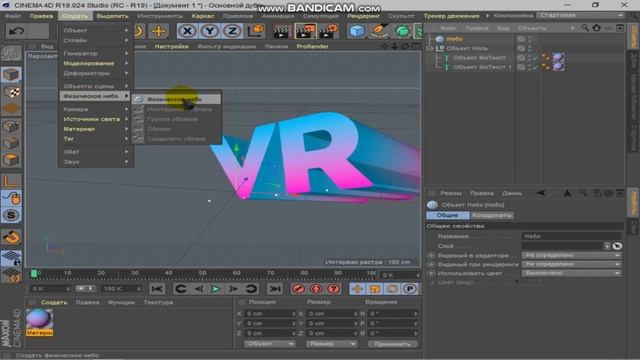
Task: Open Создать in the material manager
Action: (x=54, y=302)
